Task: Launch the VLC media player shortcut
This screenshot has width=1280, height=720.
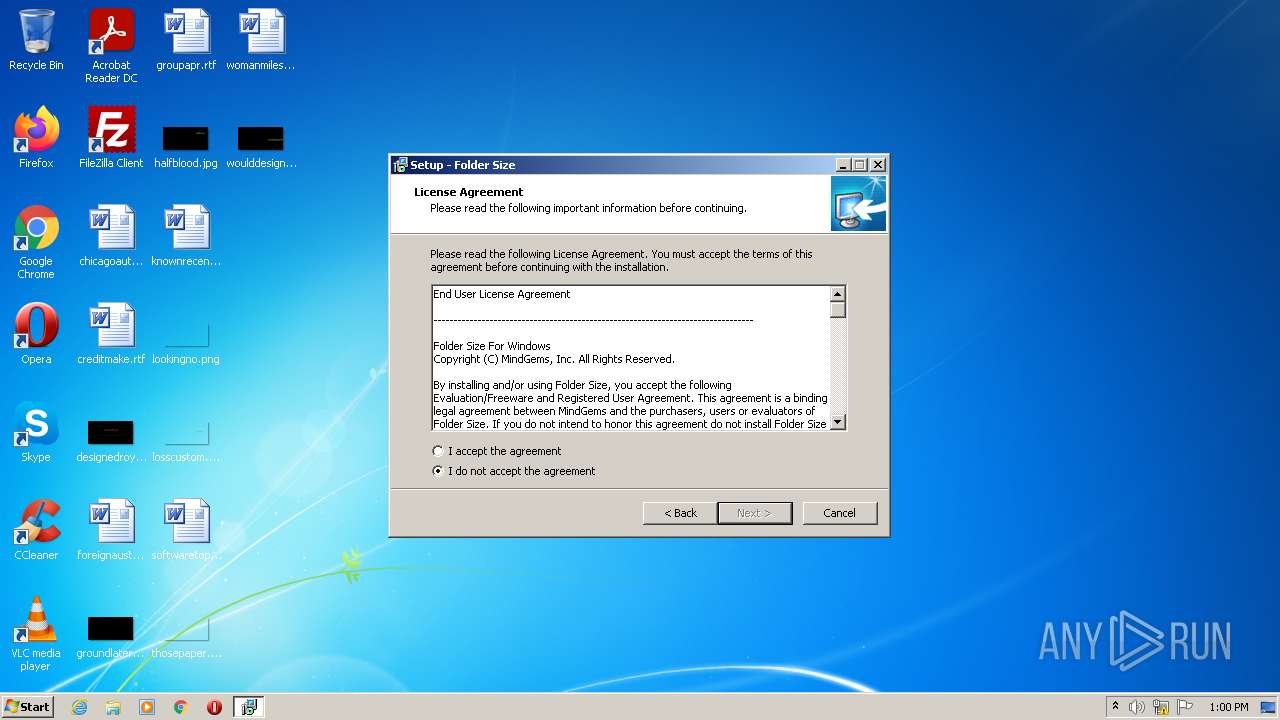Action: [36, 634]
